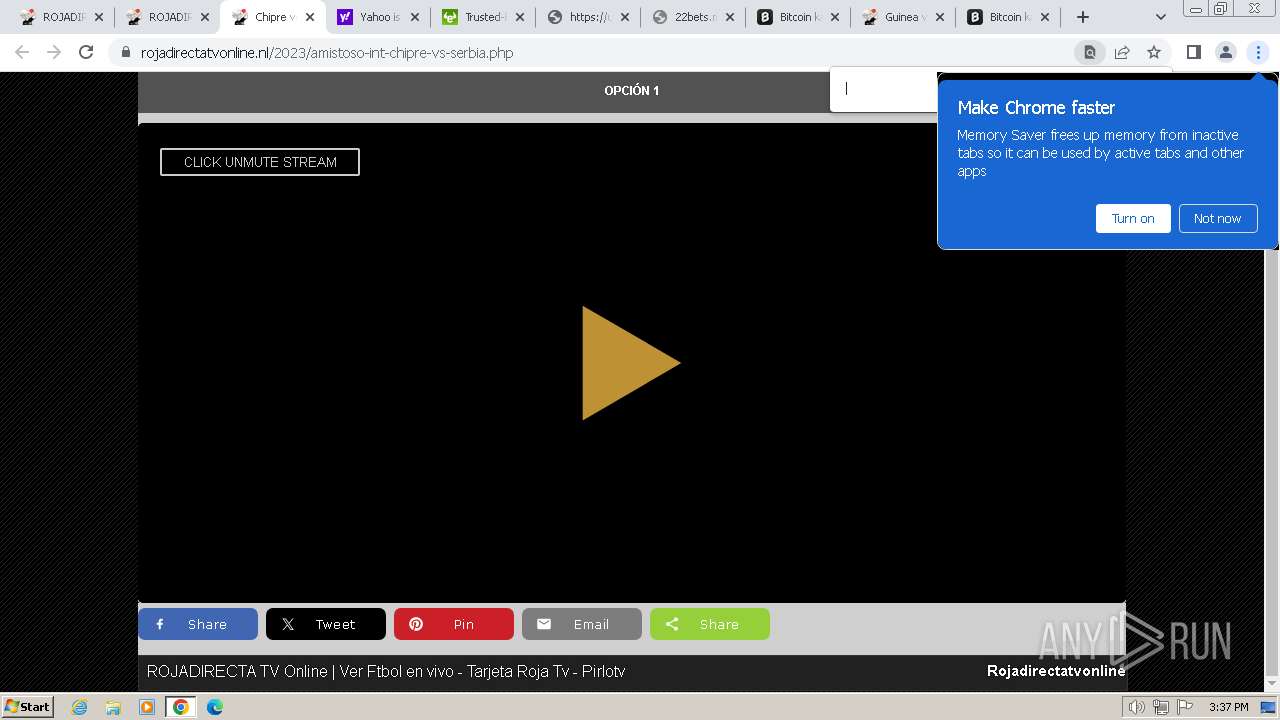Share this page from the address bar

[x=1122, y=52]
